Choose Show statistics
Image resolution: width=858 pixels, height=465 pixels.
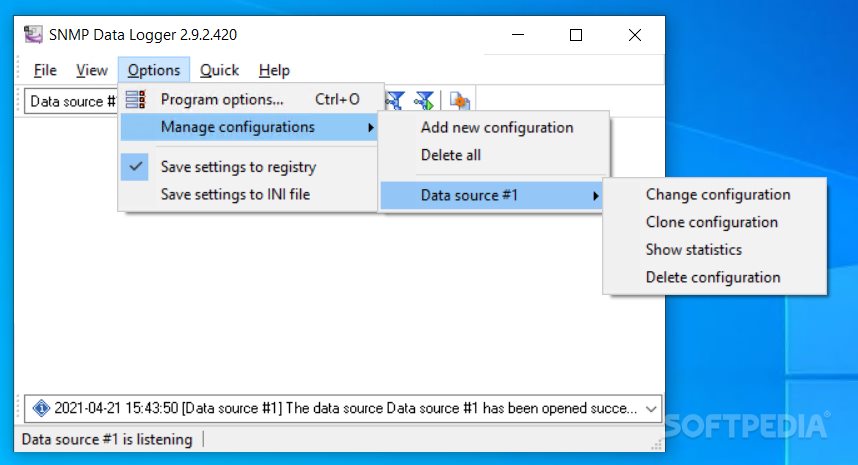click(x=715, y=249)
